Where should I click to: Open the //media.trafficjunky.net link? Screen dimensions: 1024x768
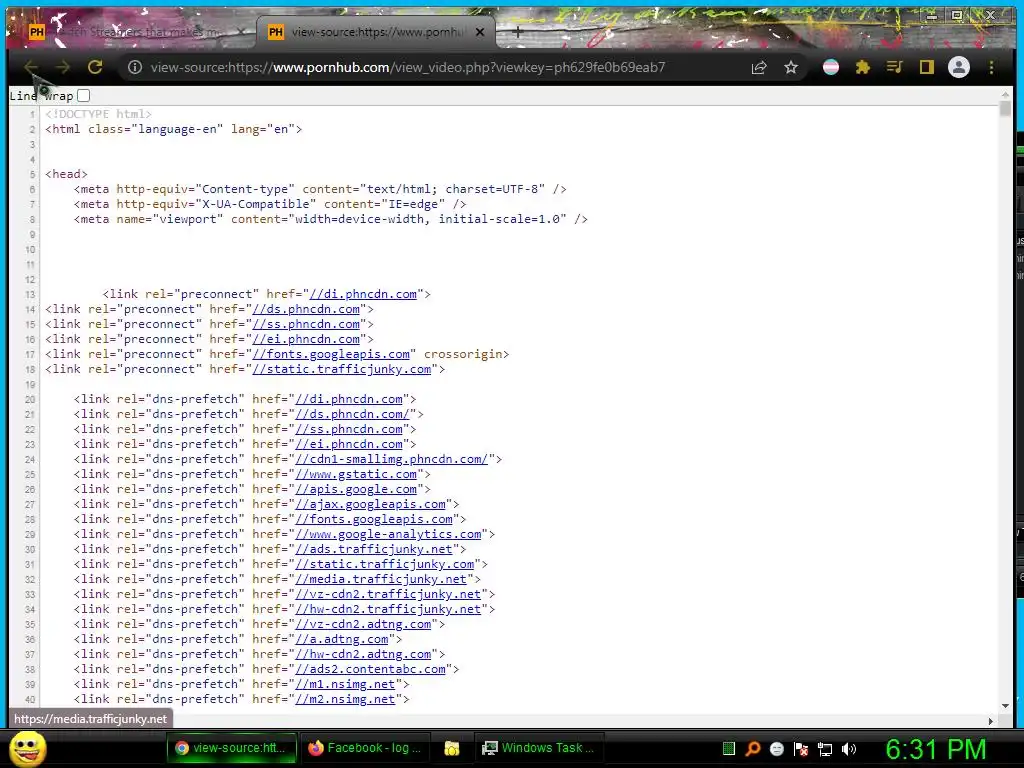pyautogui.click(x=381, y=579)
